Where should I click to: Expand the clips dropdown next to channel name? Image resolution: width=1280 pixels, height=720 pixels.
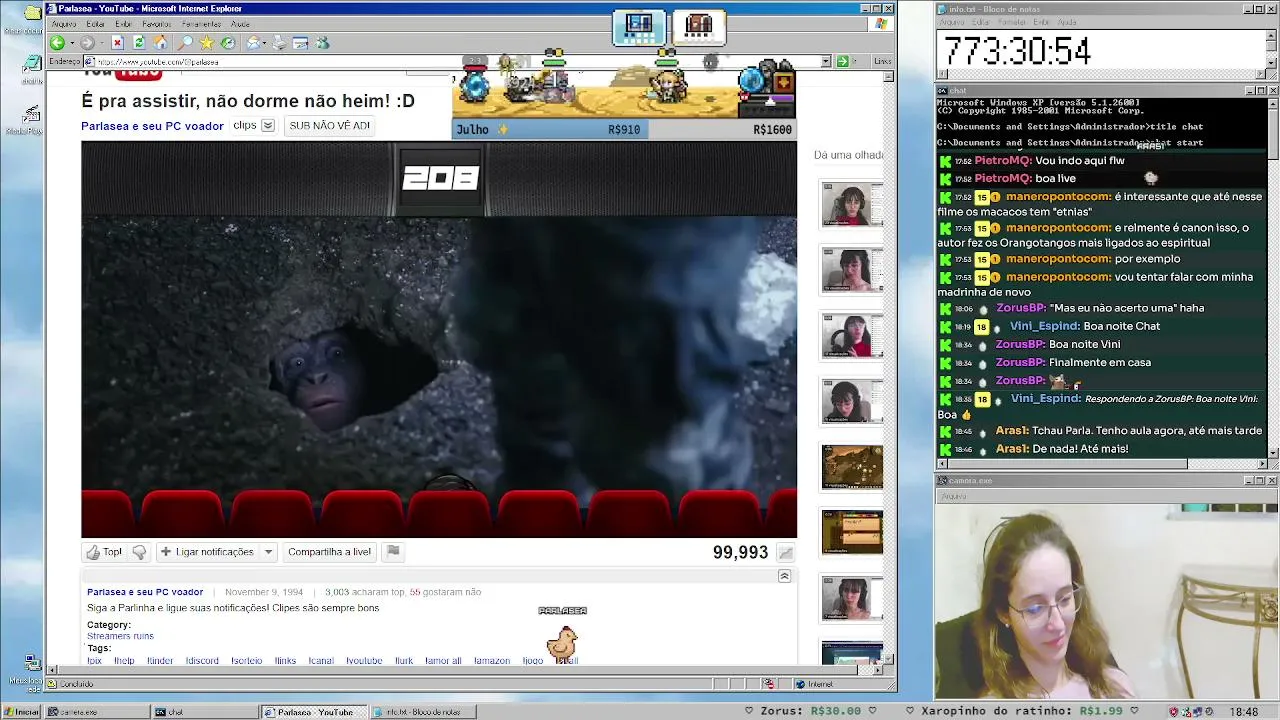click(x=268, y=126)
